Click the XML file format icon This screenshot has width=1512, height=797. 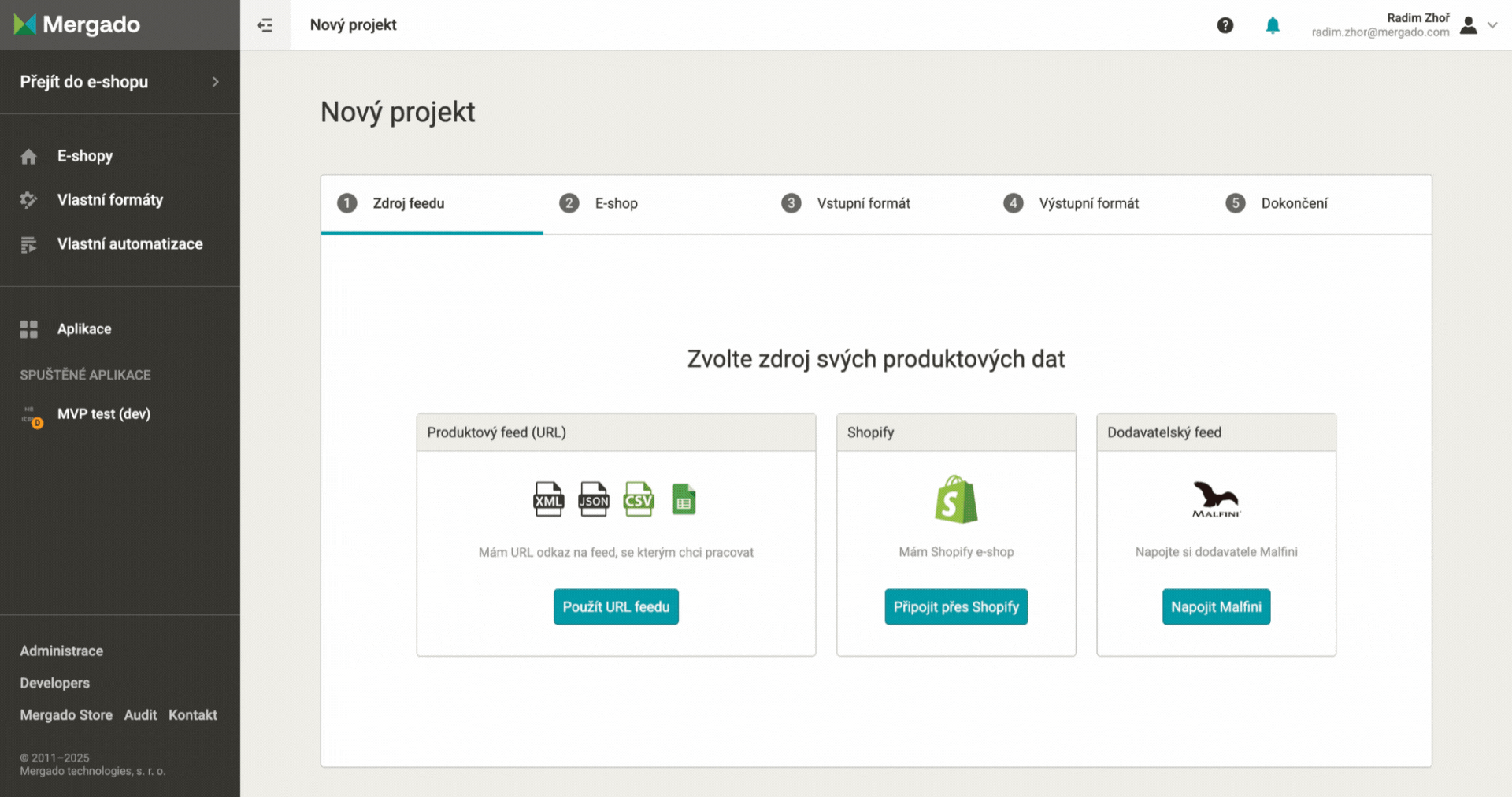pos(548,499)
